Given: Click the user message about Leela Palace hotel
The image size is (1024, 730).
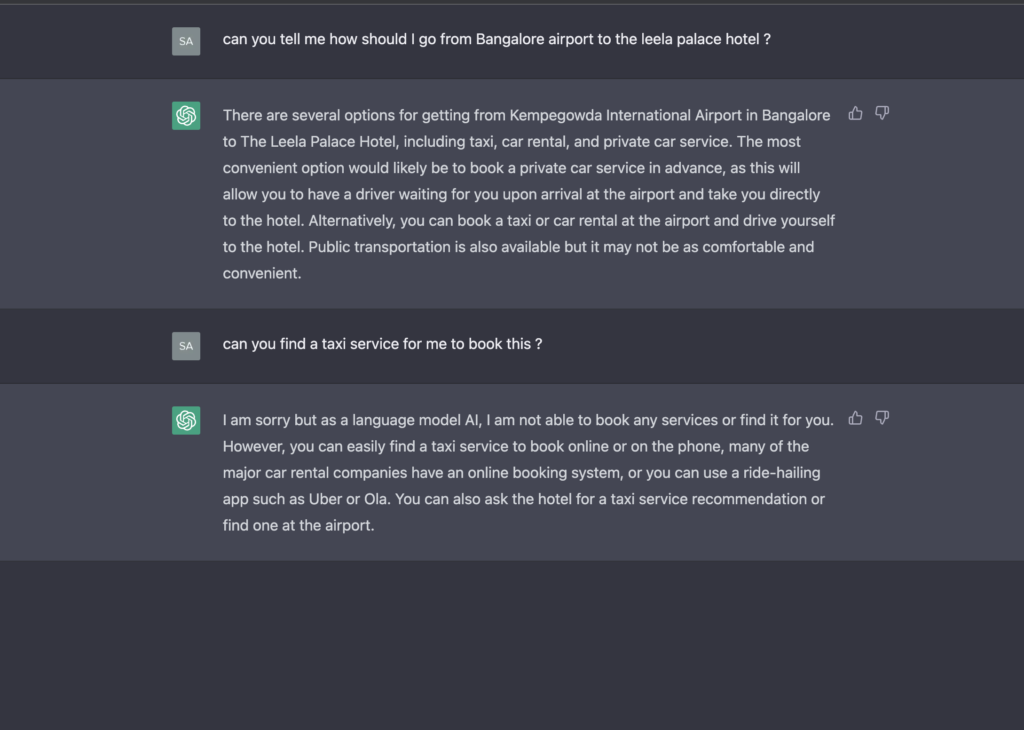Looking at the screenshot, I should point(496,39).
